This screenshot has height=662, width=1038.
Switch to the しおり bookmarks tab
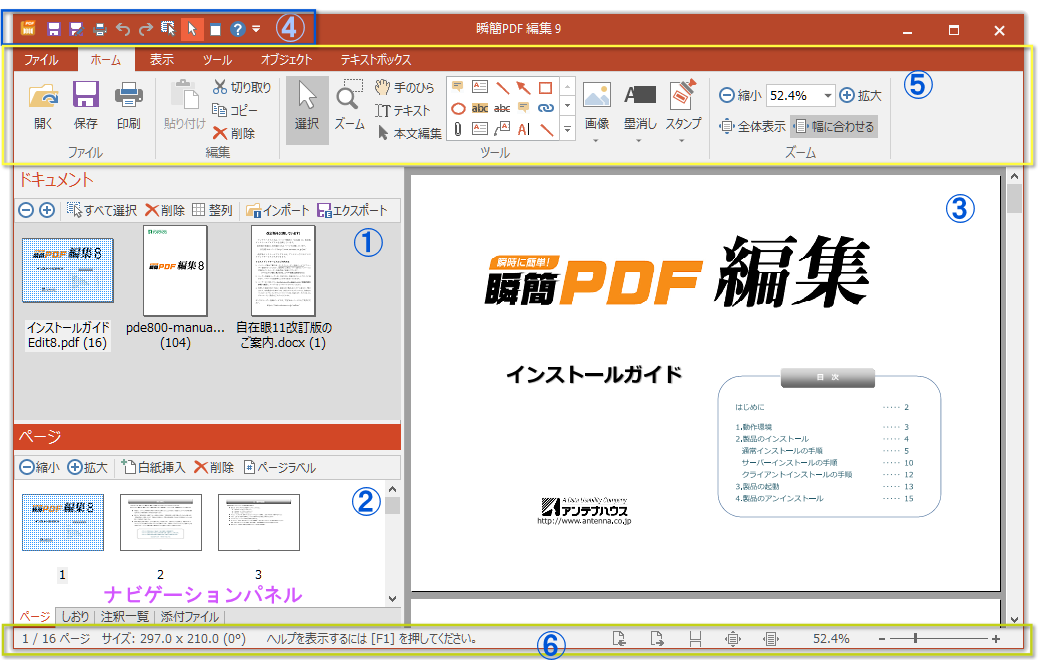(75, 616)
